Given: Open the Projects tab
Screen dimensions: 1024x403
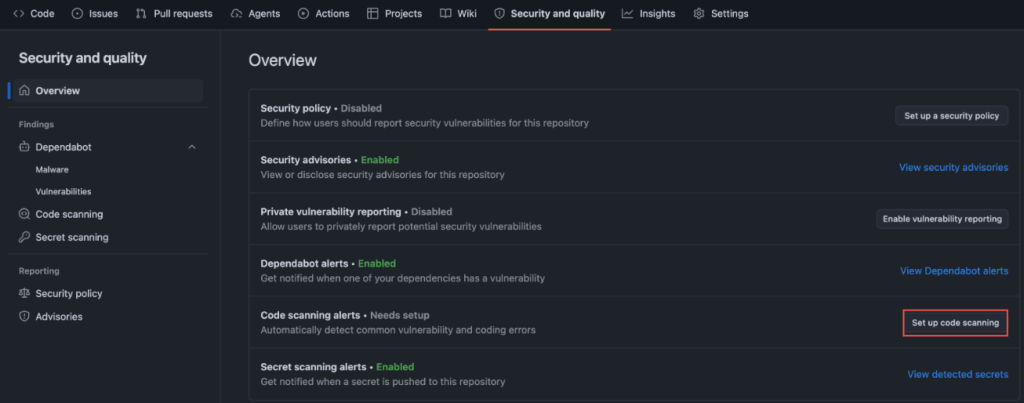Looking at the screenshot, I should pos(394,13).
